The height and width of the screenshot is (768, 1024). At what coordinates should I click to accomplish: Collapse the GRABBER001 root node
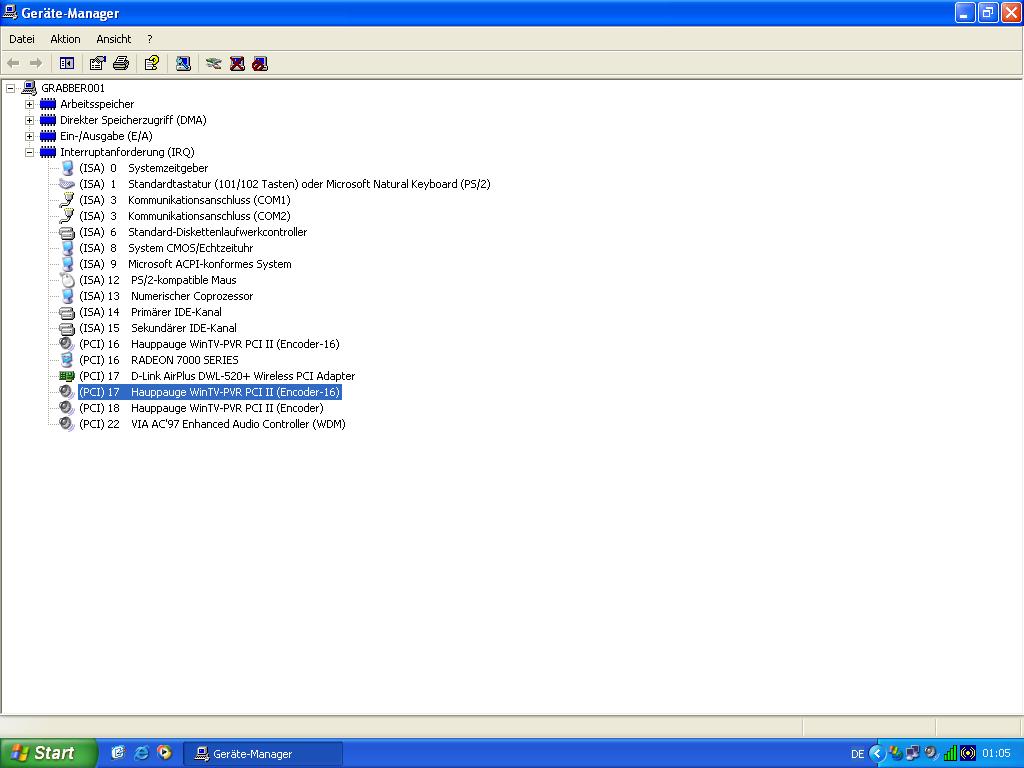(x=10, y=88)
